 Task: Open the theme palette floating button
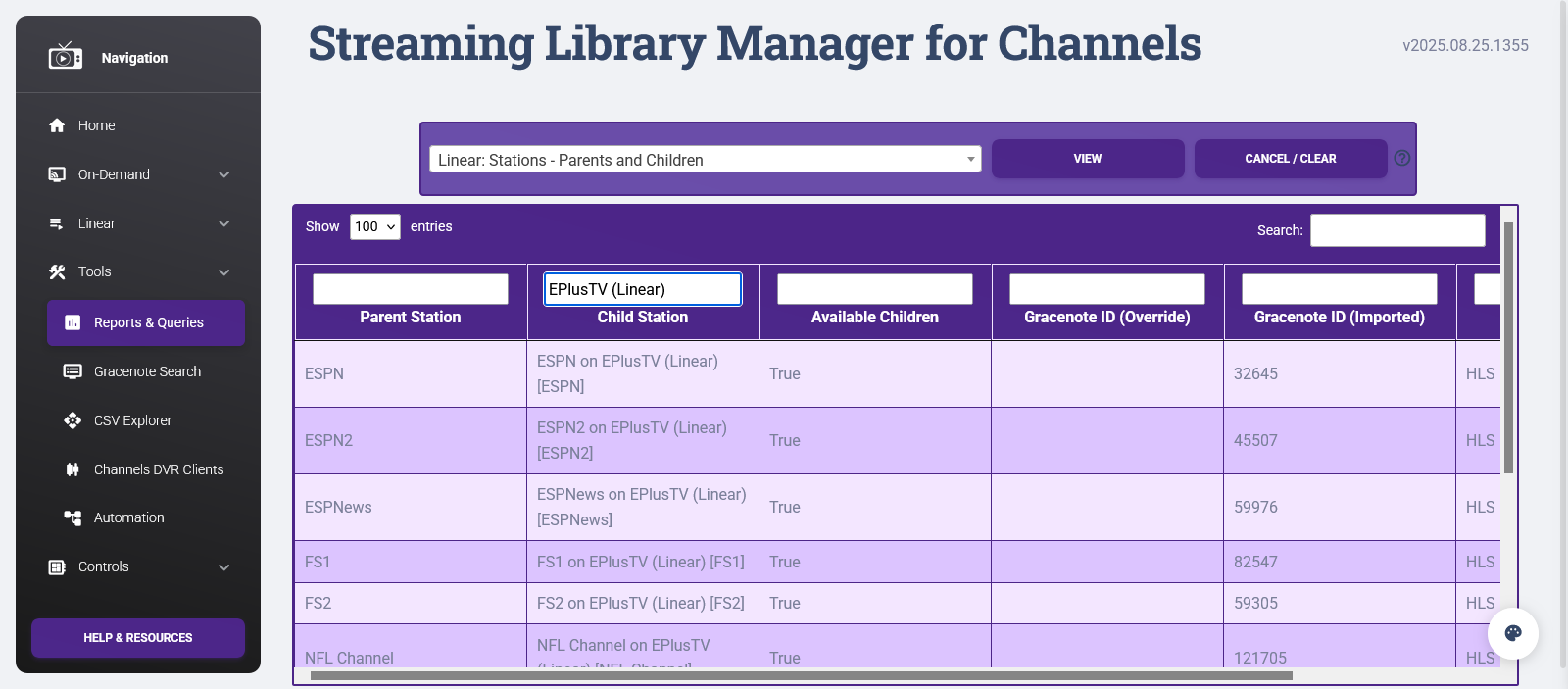[1512, 633]
